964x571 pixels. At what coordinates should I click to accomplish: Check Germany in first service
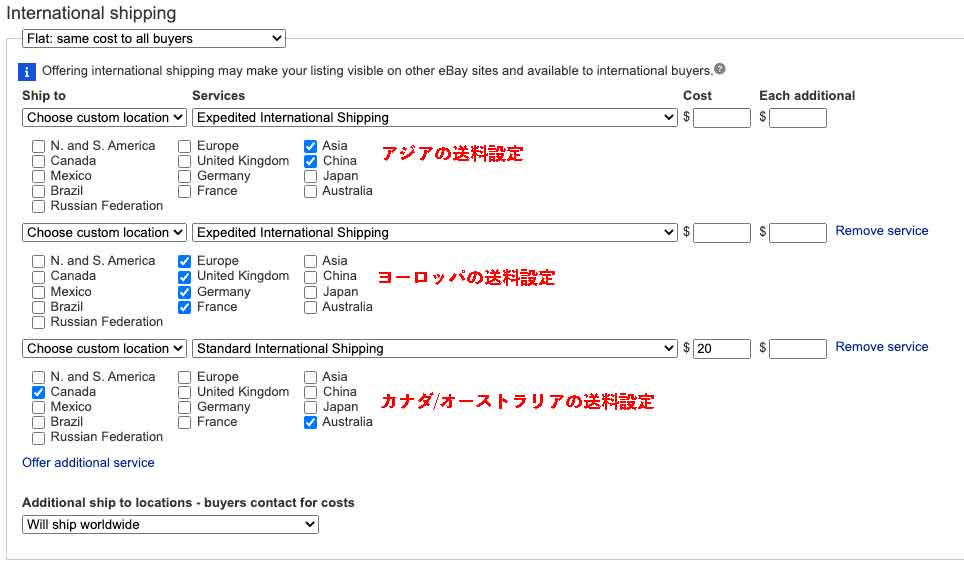pyautogui.click(x=184, y=176)
